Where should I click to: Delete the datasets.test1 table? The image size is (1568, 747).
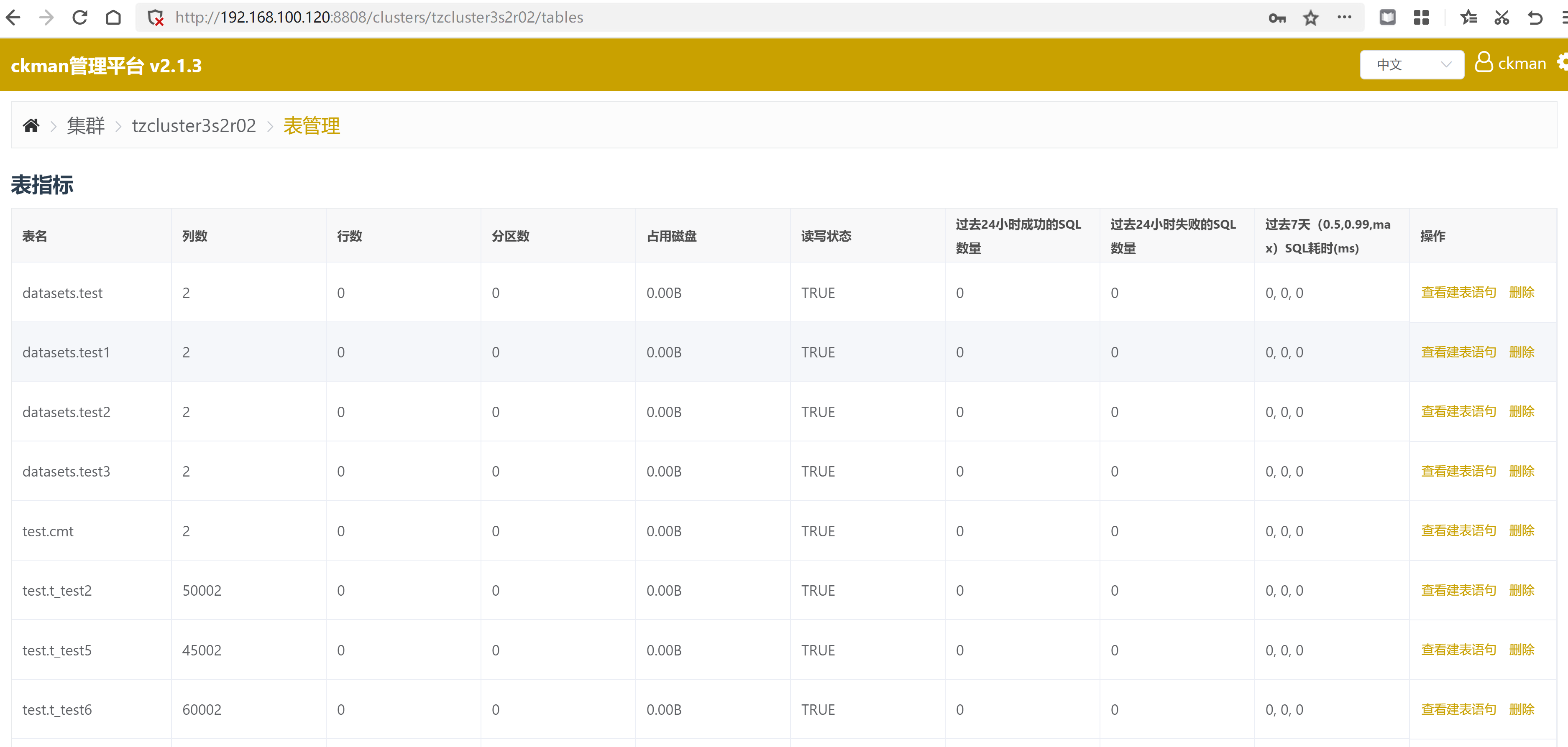click(x=1522, y=352)
